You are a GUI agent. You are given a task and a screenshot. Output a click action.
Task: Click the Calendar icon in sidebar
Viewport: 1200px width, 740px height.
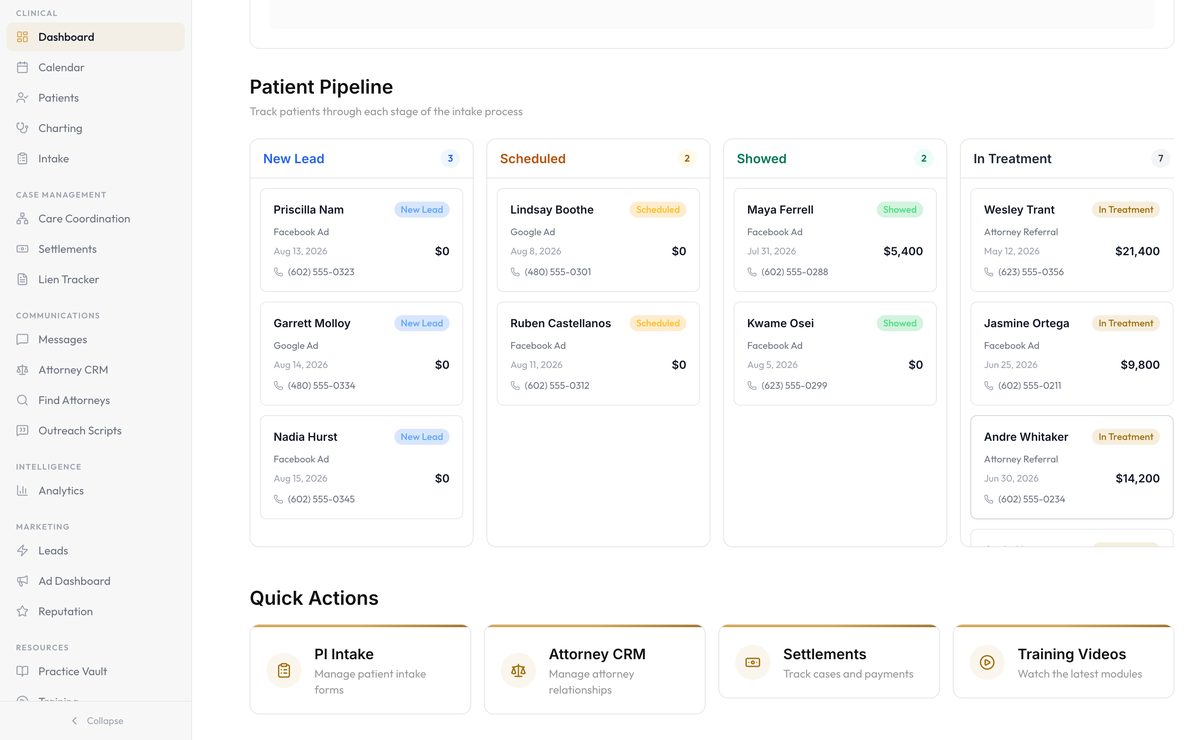23,67
